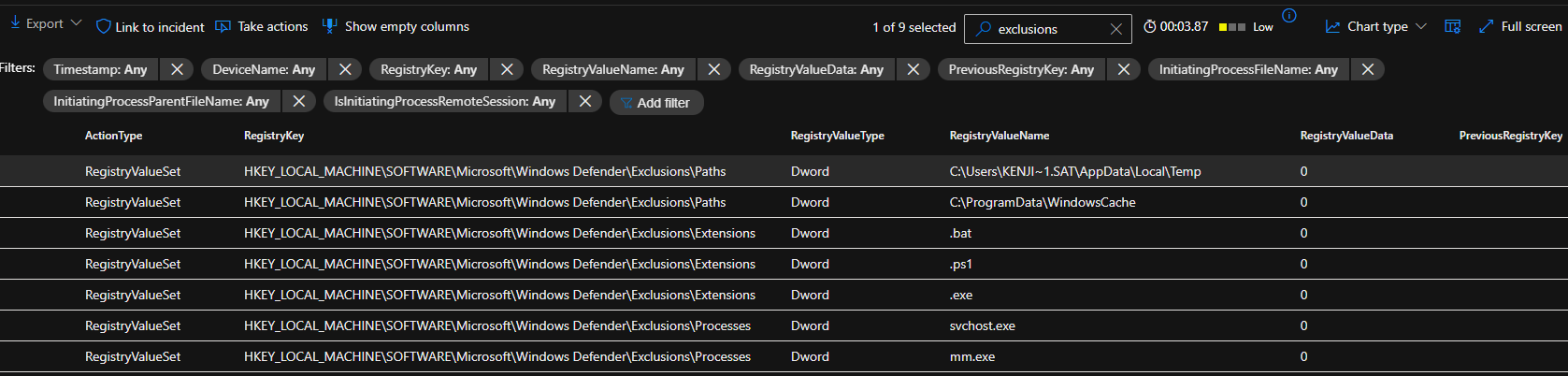
Task: Open the InitiatingProcessFileName: Any filter pill
Action: click(x=1247, y=69)
